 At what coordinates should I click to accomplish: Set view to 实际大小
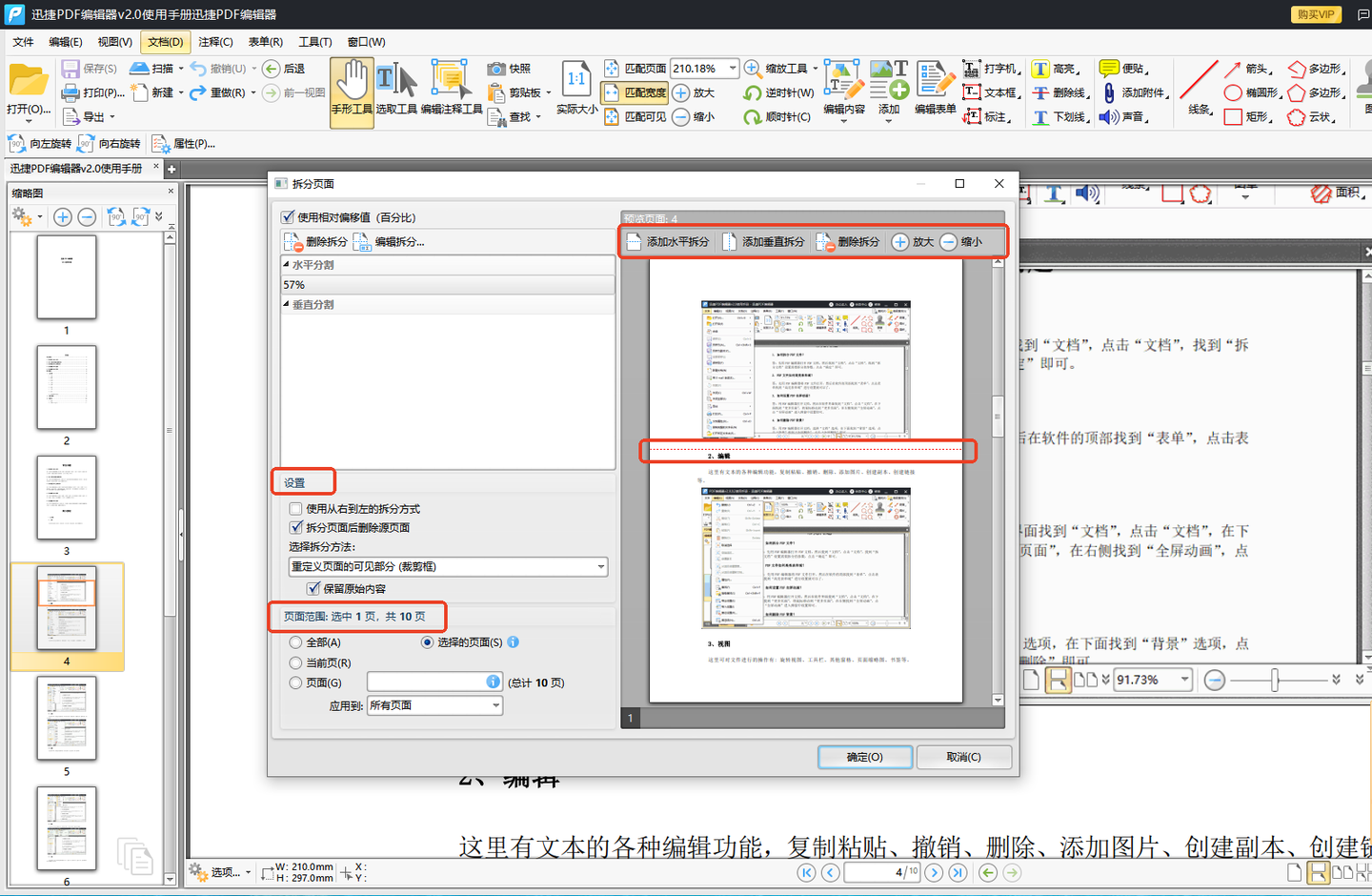click(x=576, y=88)
